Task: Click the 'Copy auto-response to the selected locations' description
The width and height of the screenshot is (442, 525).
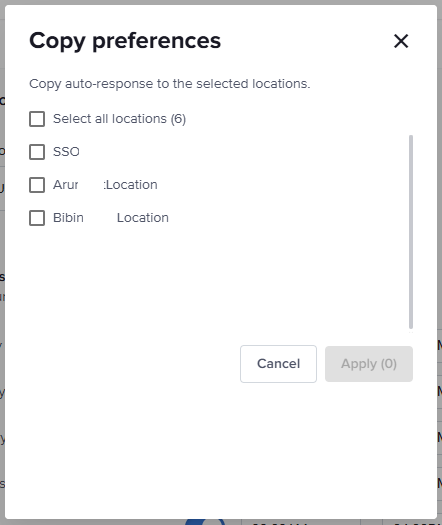Action: click(170, 84)
